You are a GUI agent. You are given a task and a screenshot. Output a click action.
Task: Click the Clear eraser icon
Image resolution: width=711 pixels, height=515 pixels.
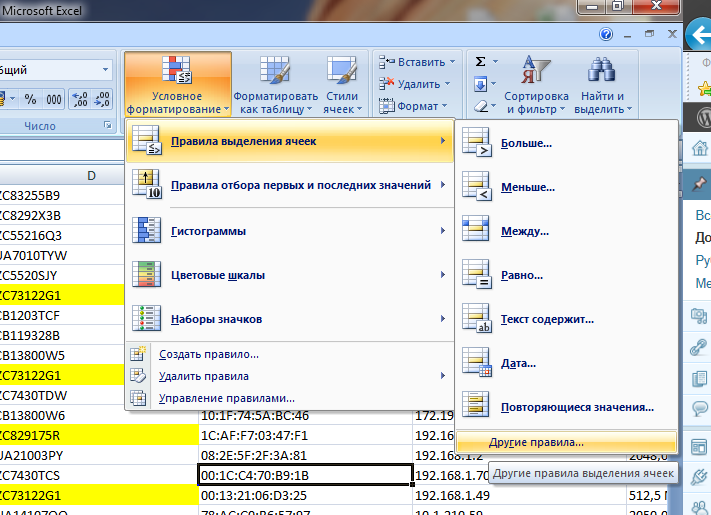[481, 106]
